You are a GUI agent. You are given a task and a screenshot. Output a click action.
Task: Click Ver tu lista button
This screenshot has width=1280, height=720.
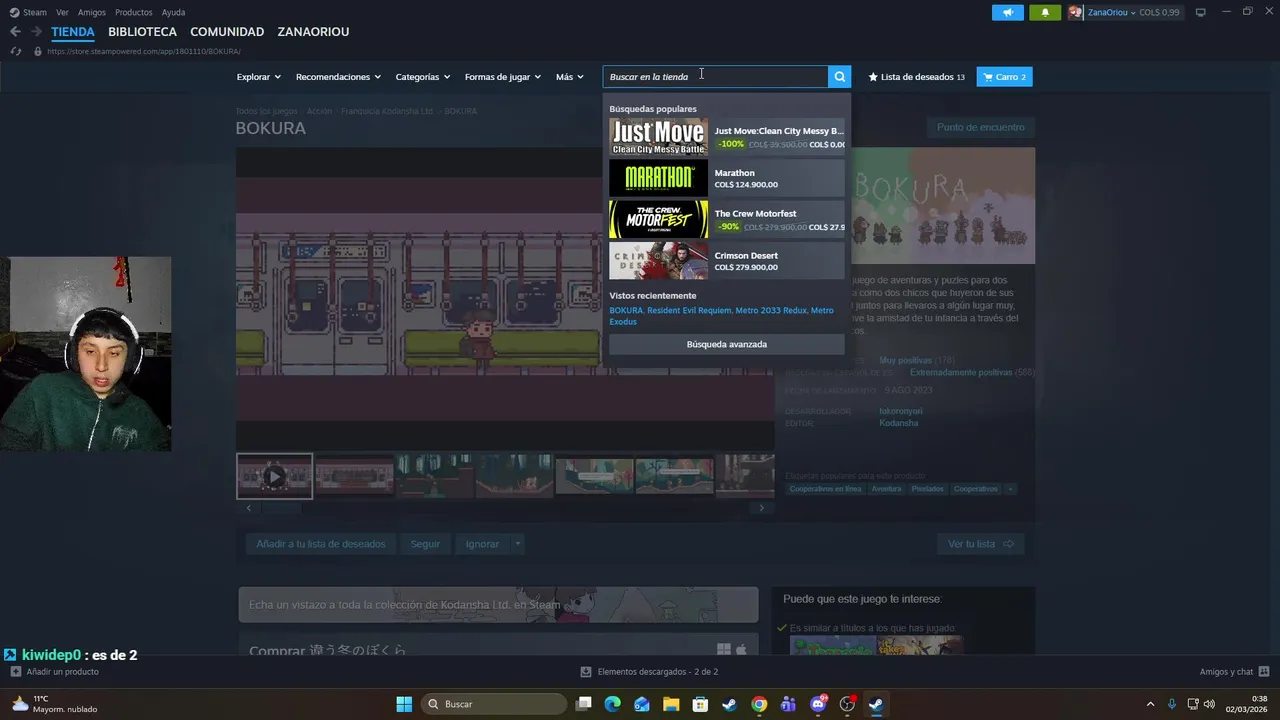click(981, 544)
